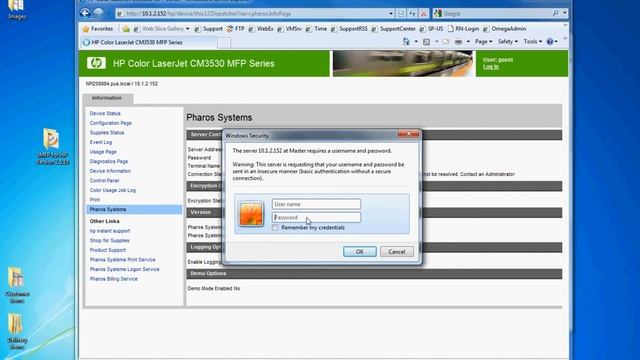The height and width of the screenshot is (360, 640).
Task: Click the Password field
Action: pyautogui.click(x=316, y=218)
